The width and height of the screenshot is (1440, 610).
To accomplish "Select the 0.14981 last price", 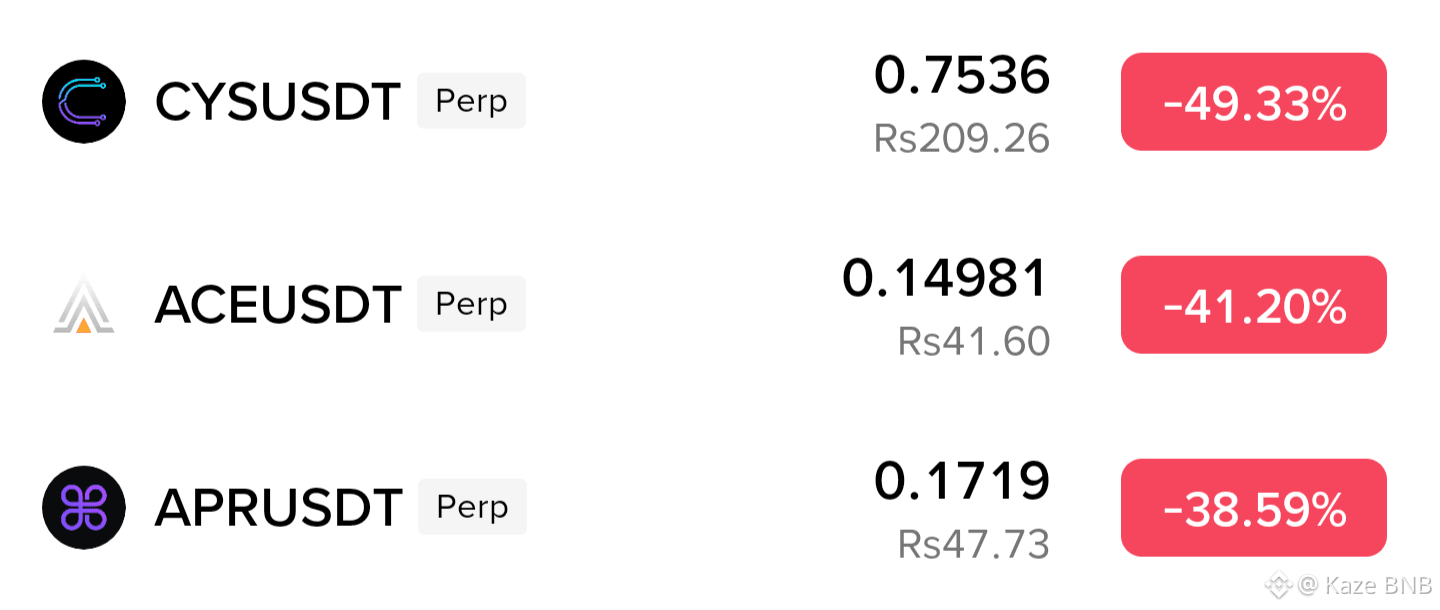I will 946,279.
